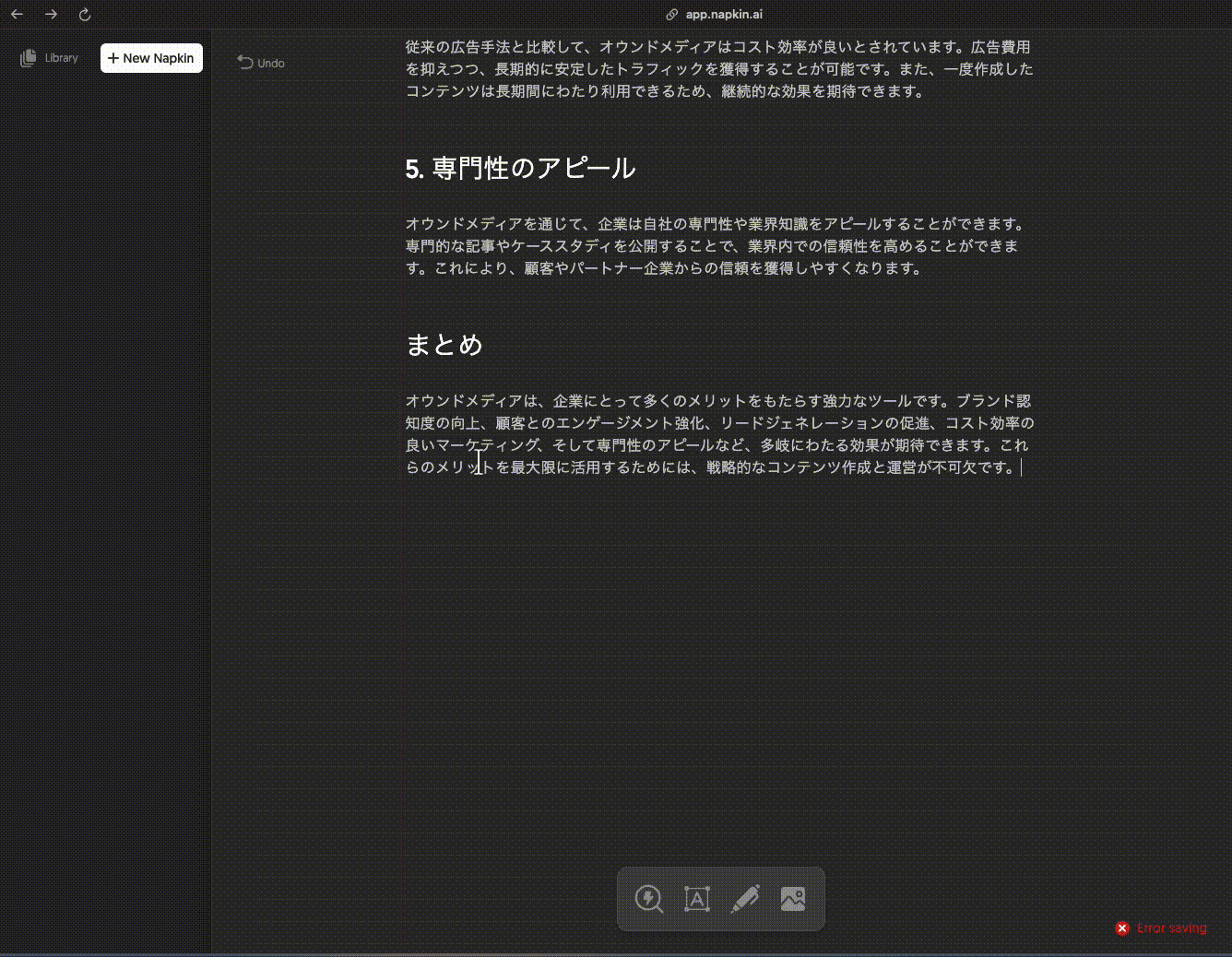
Task: Click line starting 知度の向上、顧客との
Action: click(720, 423)
